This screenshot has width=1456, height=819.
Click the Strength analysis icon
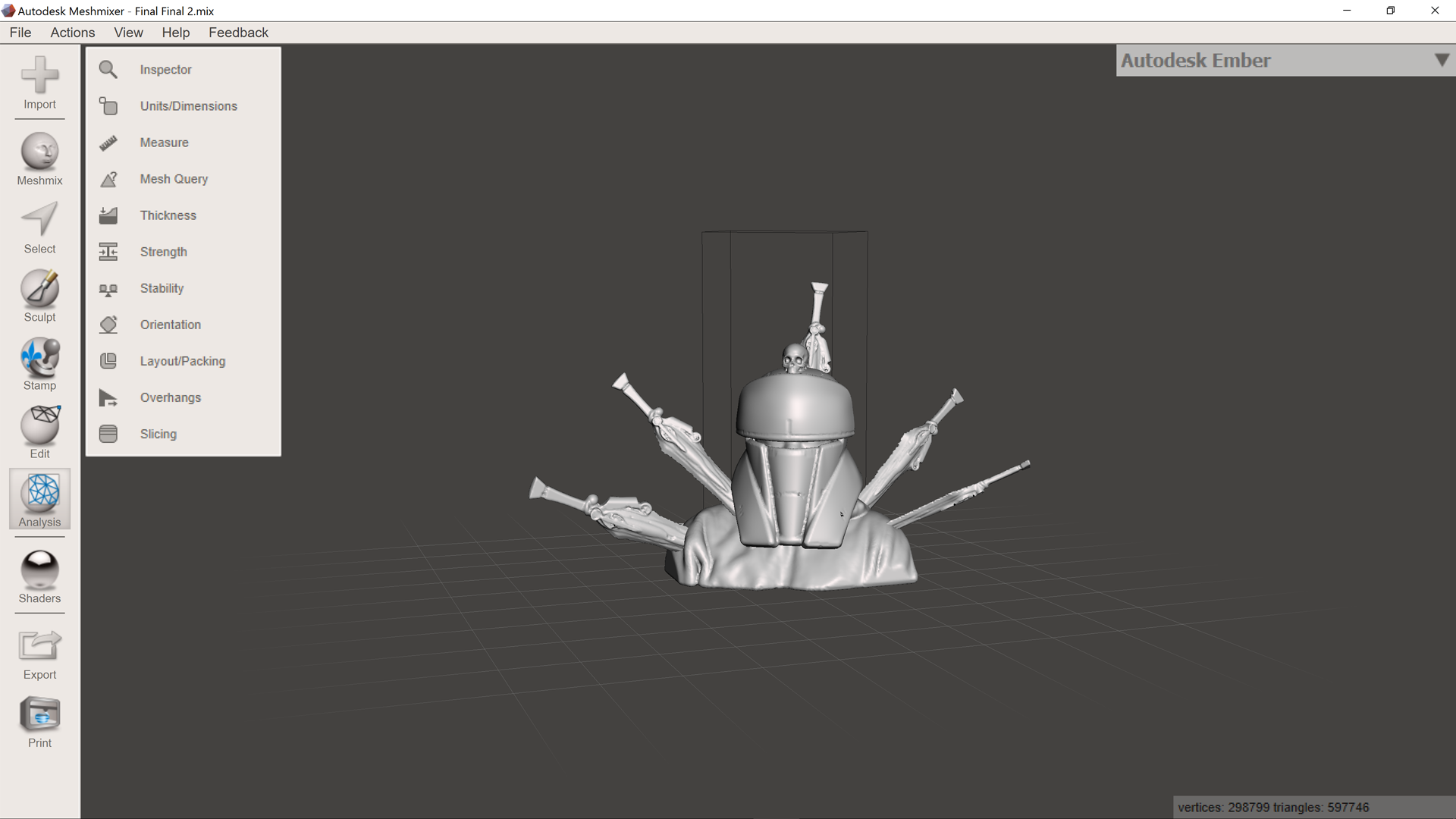108,252
